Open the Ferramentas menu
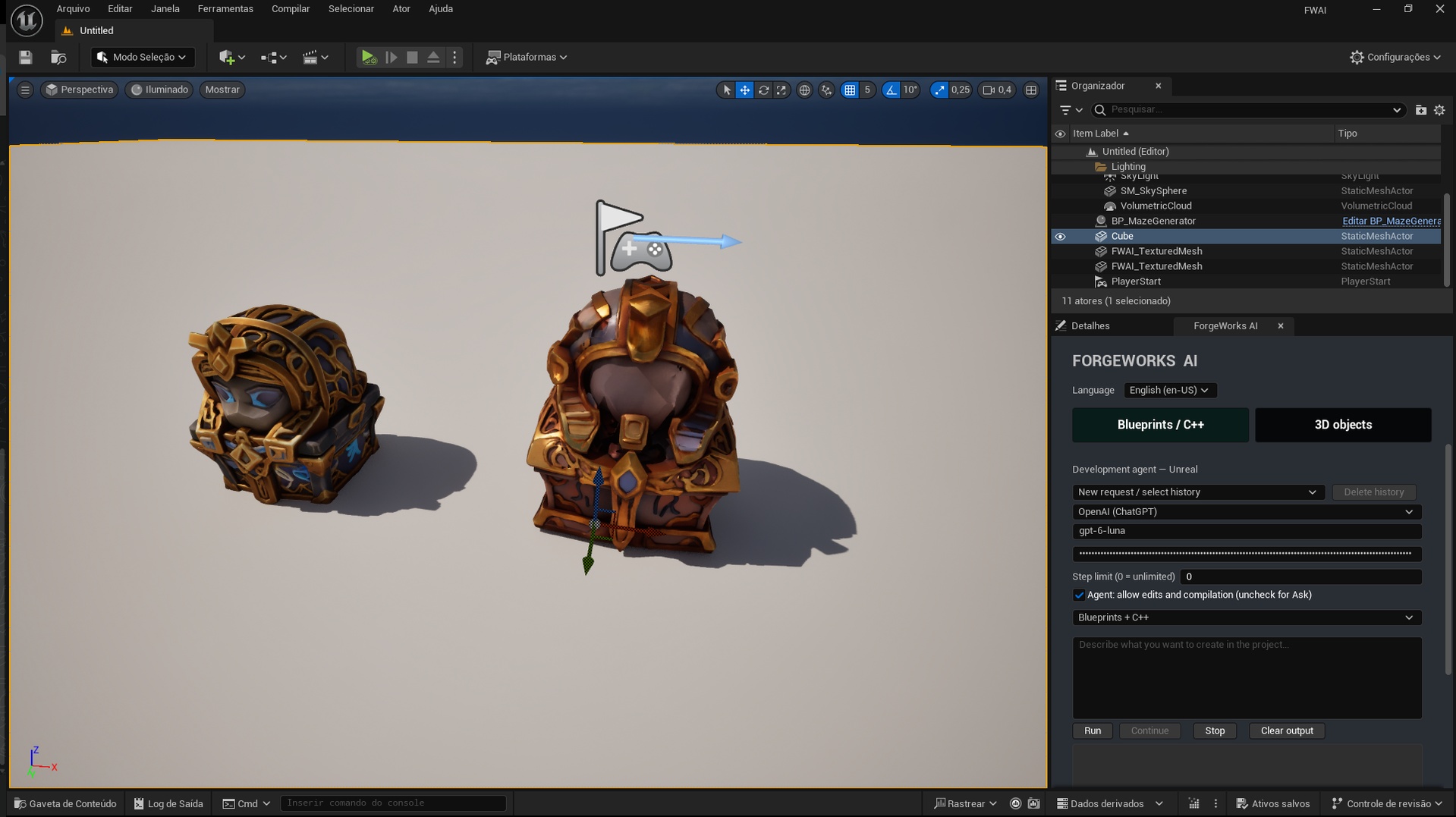1456x817 pixels. [x=225, y=9]
